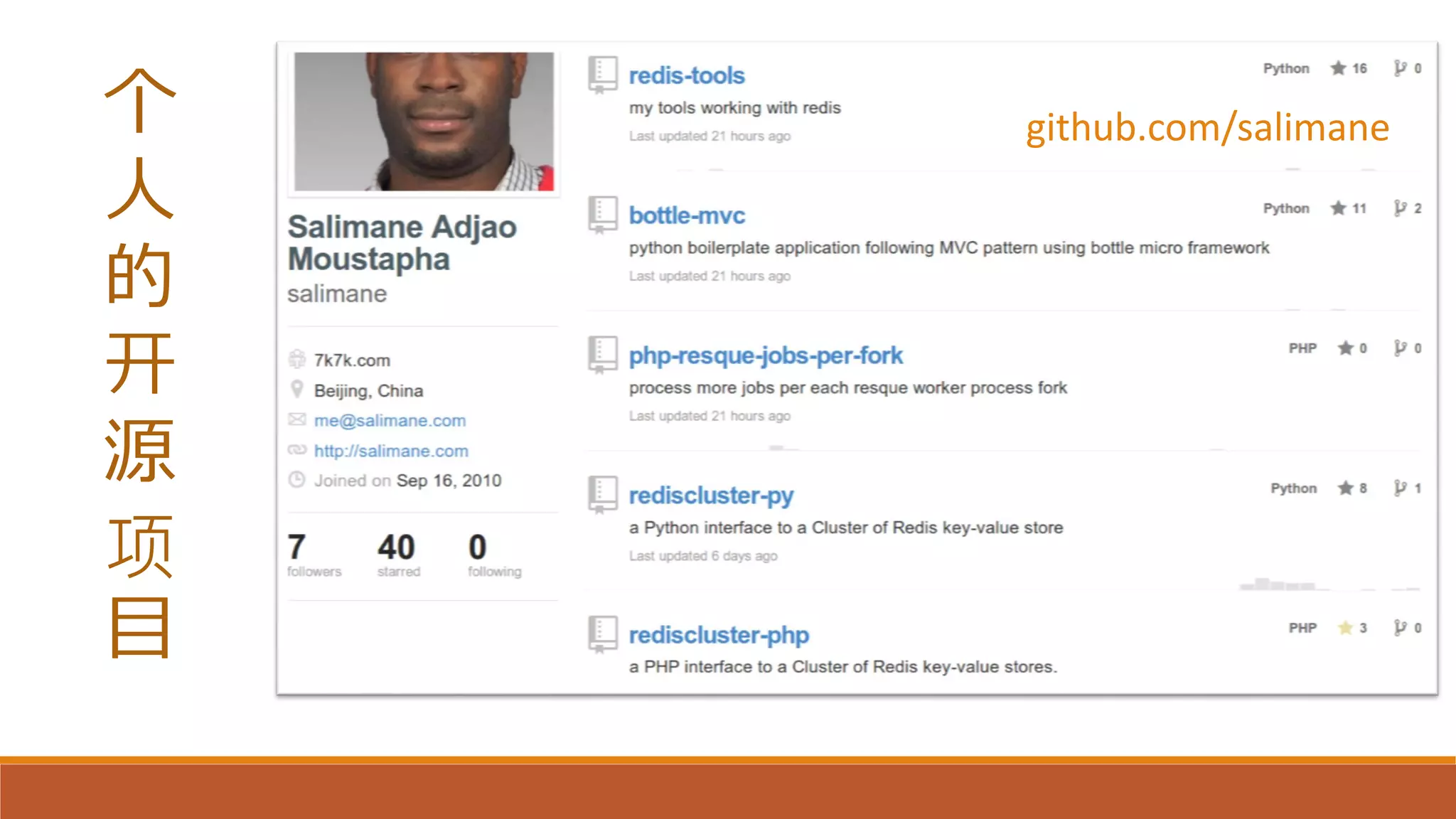This screenshot has width=1456, height=819.
Task: Open the rediscluster-php repository link
Action: [719, 635]
